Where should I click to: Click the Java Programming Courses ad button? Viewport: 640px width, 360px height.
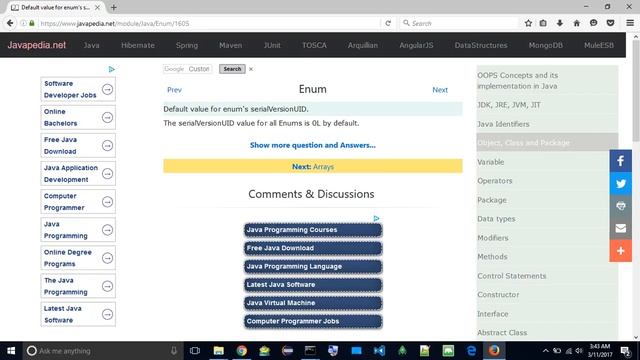point(313,230)
